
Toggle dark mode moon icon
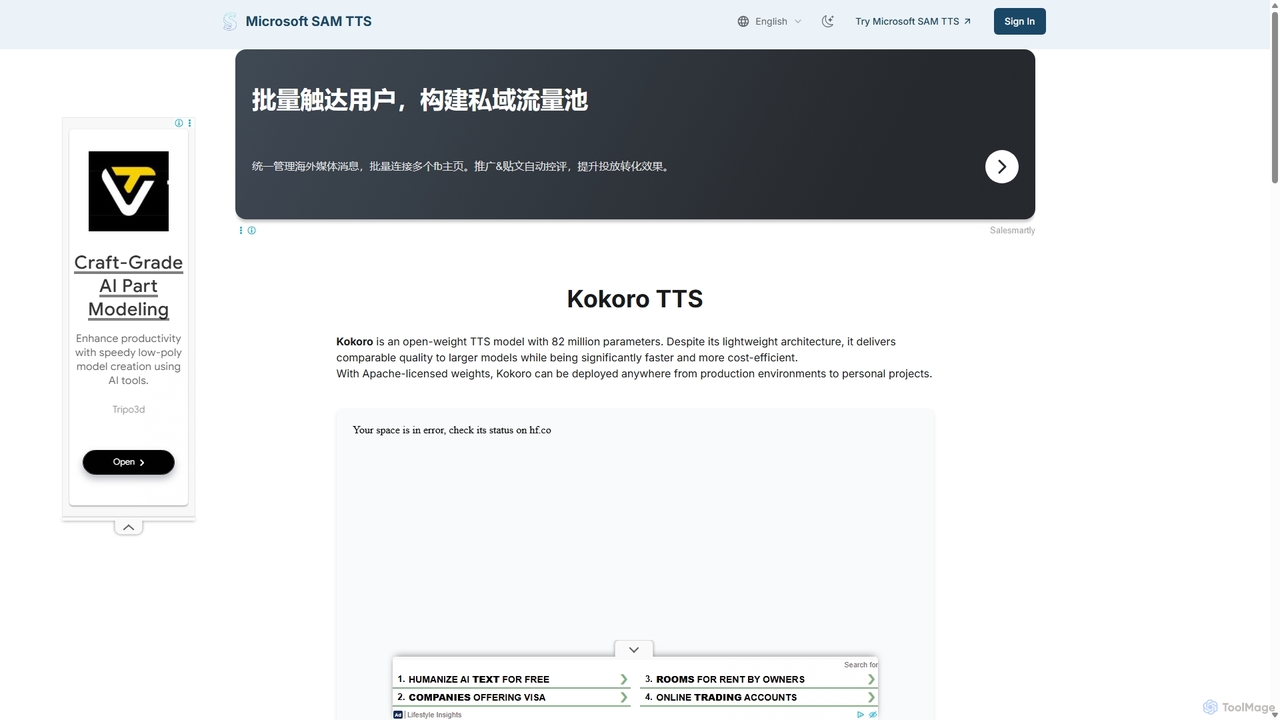coord(828,21)
